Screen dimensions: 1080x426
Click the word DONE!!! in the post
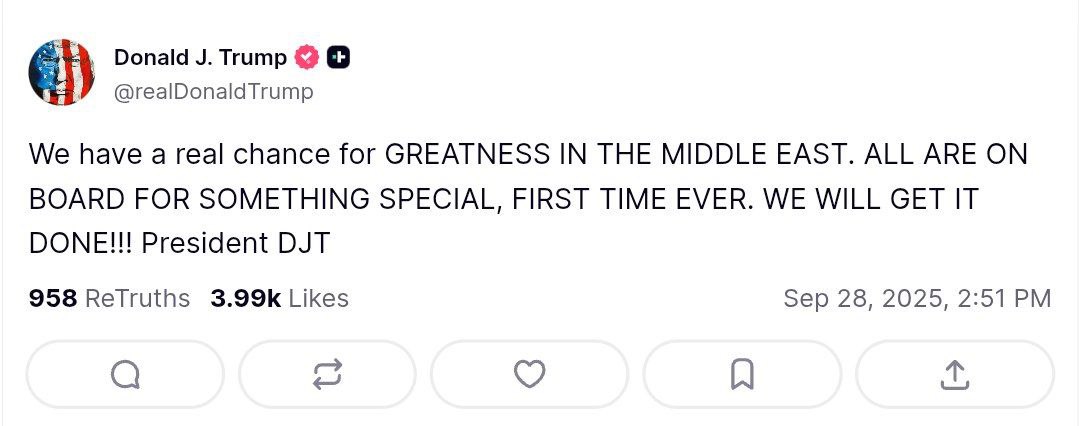[80, 243]
